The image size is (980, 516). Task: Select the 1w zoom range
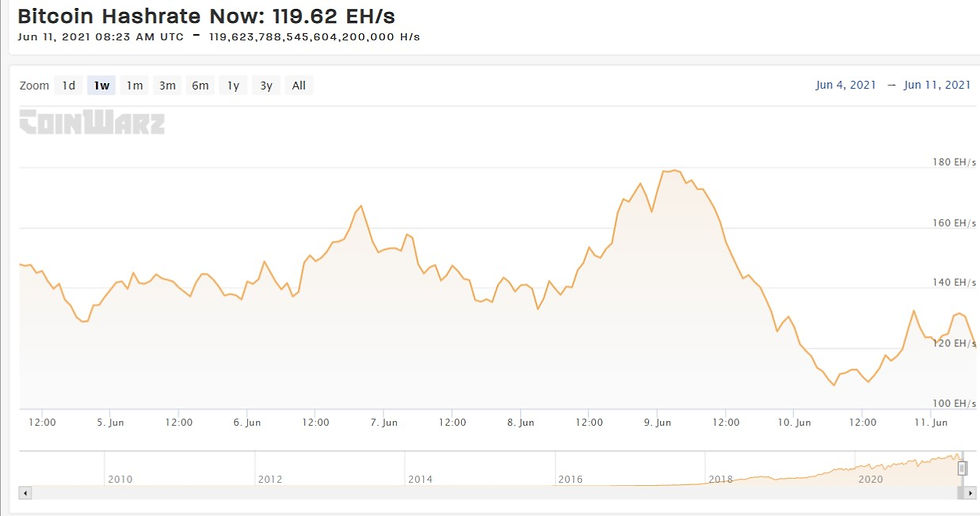(x=102, y=86)
